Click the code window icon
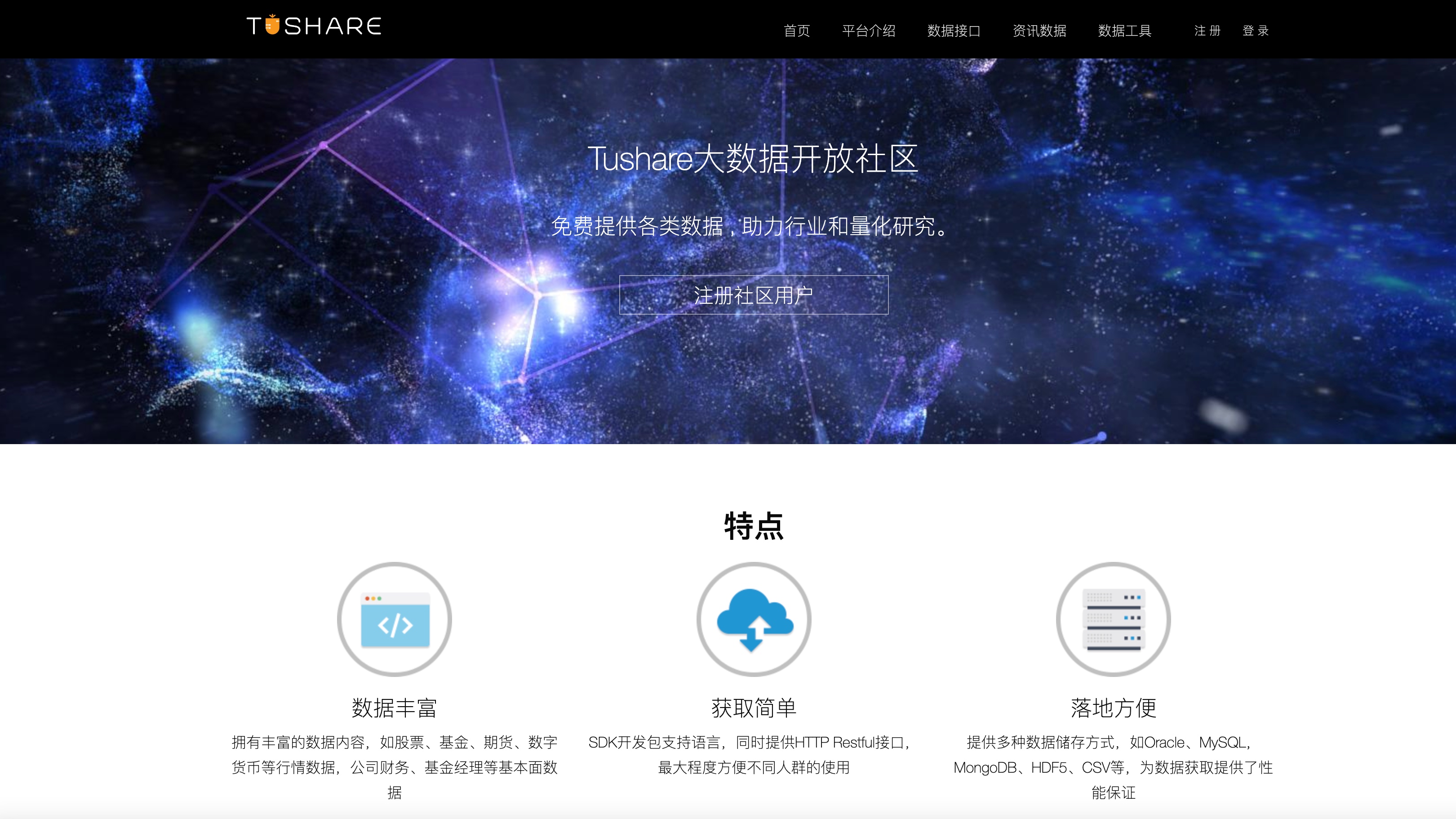 395,619
